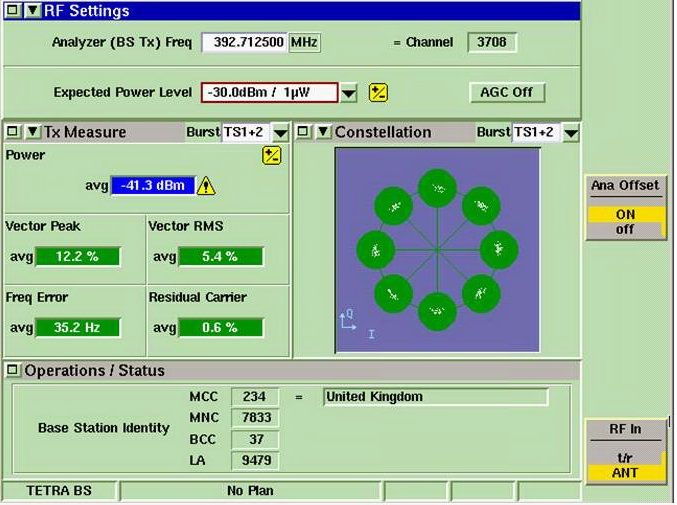Click the TETRA BS status bar button
Viewport: 677px width, 505px height.
tap(58, 491)
